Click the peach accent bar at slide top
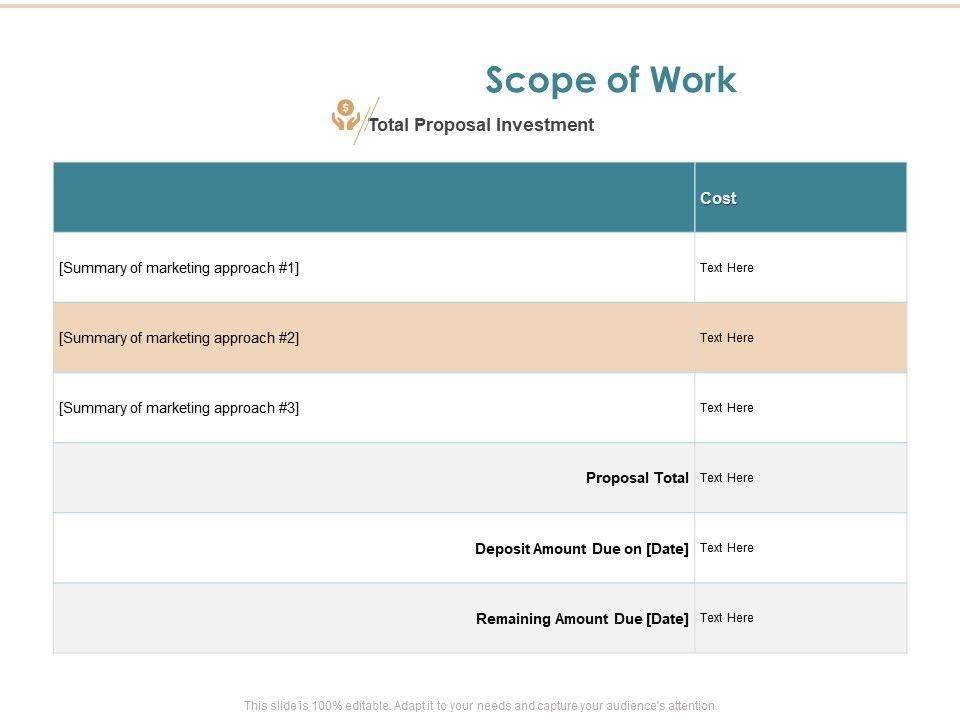 480,5
